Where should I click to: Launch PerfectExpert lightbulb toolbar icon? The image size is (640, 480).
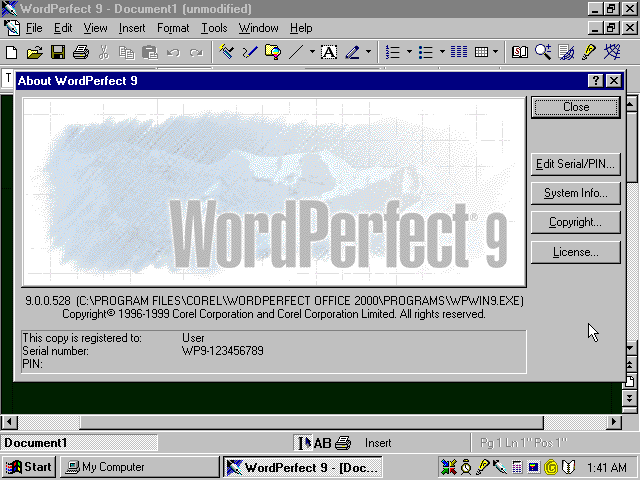(x=589, y=52)
